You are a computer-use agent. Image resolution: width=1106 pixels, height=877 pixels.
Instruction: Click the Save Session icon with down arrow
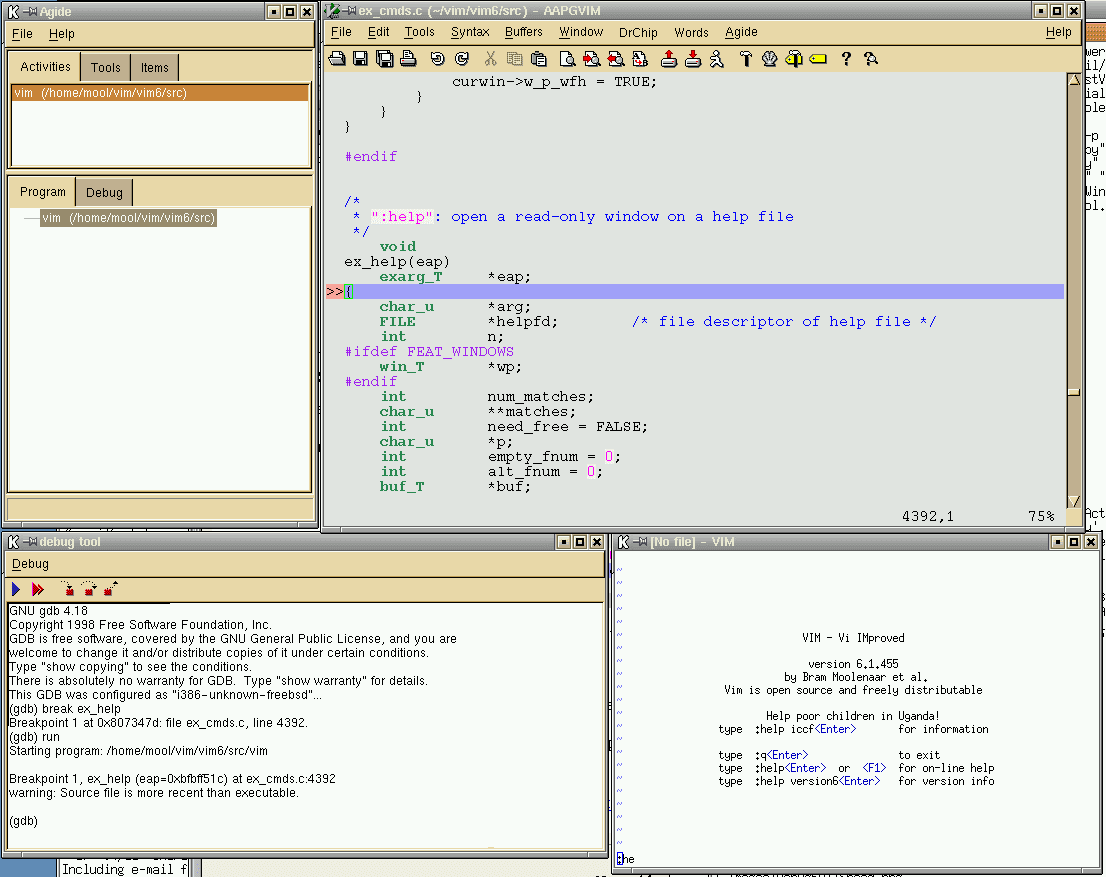(x=693, y=59)
